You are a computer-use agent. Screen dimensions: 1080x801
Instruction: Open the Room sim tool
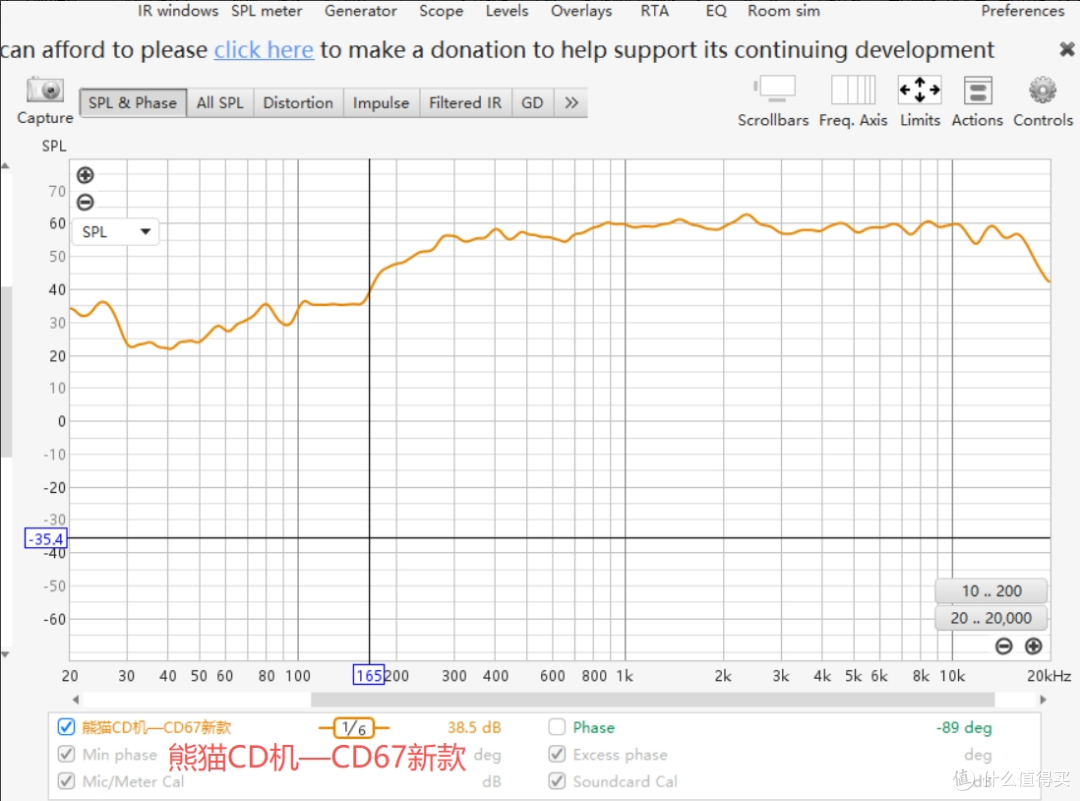[x=784, y=10]
